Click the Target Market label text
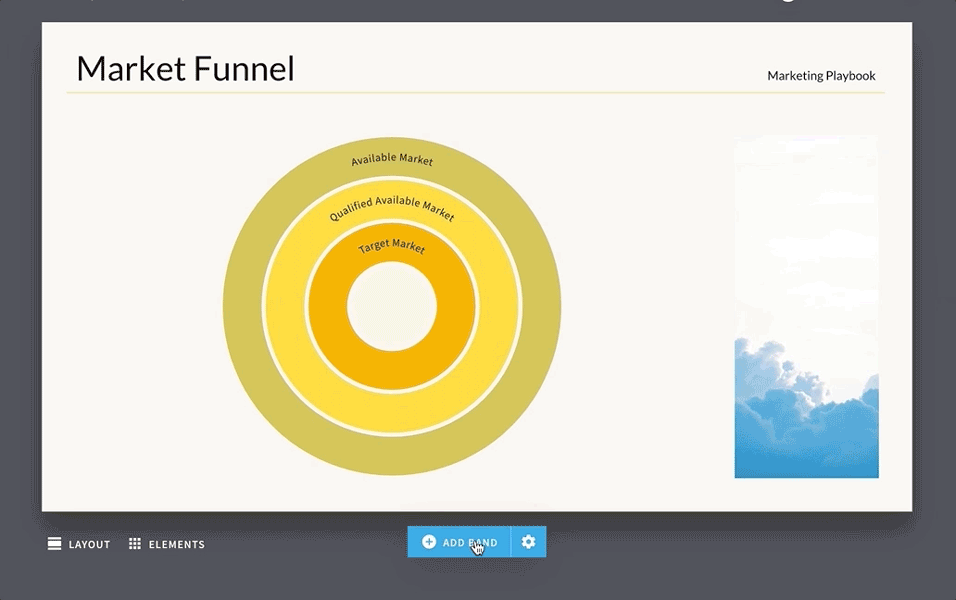The image size is (956, 600). pyautogui.click(x=392, y=246)
